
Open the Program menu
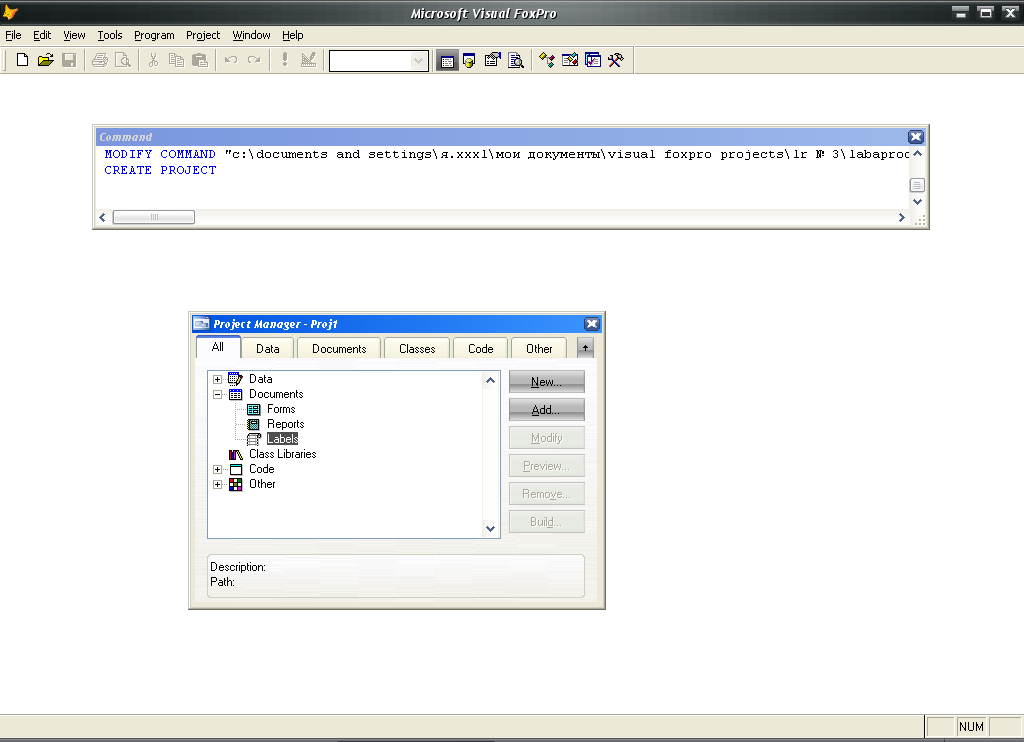click(x=154, y=35)
